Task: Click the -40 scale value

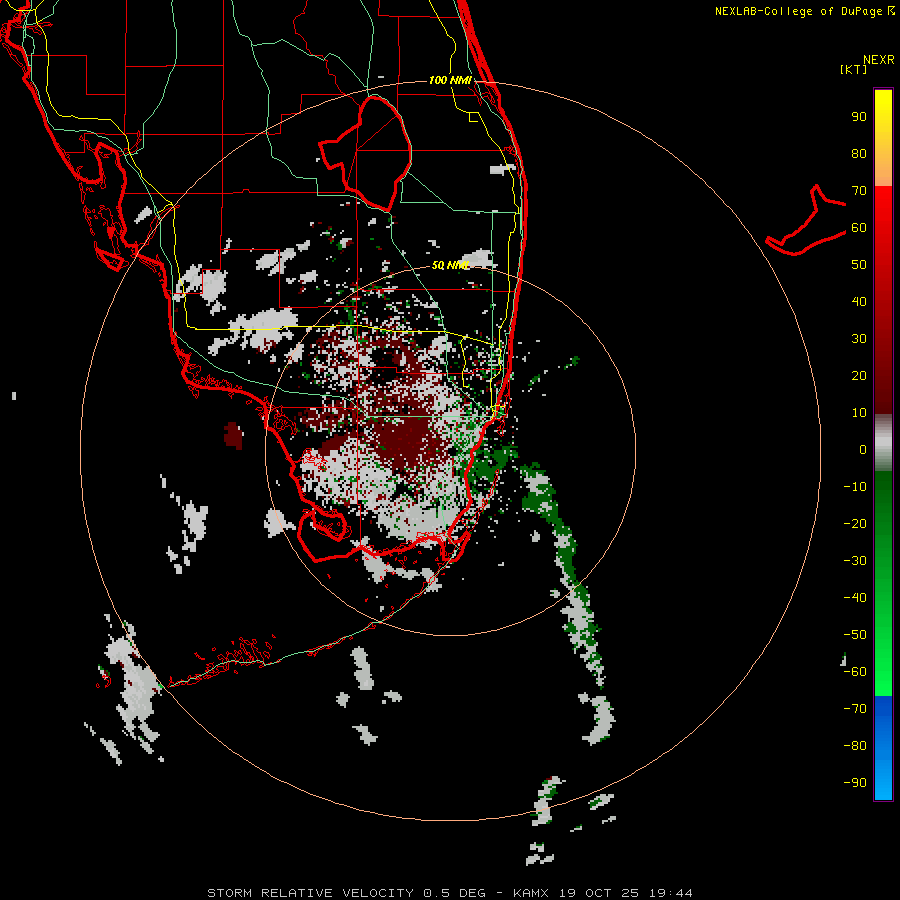Action: (855, 598)
